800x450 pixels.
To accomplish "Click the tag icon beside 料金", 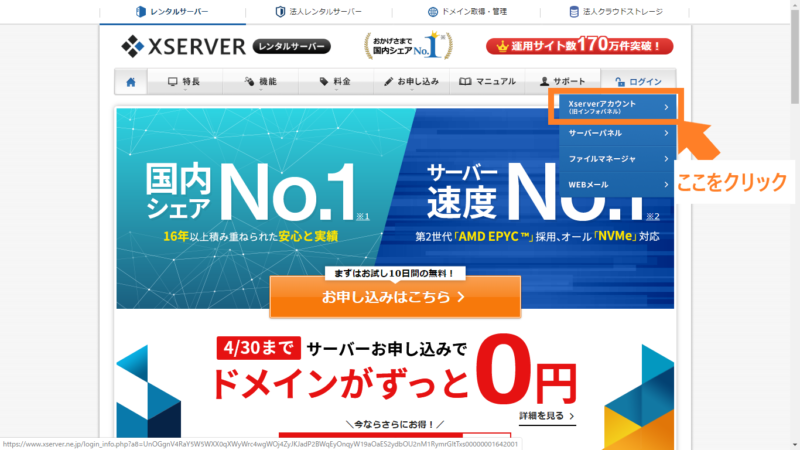I will 323,82.
